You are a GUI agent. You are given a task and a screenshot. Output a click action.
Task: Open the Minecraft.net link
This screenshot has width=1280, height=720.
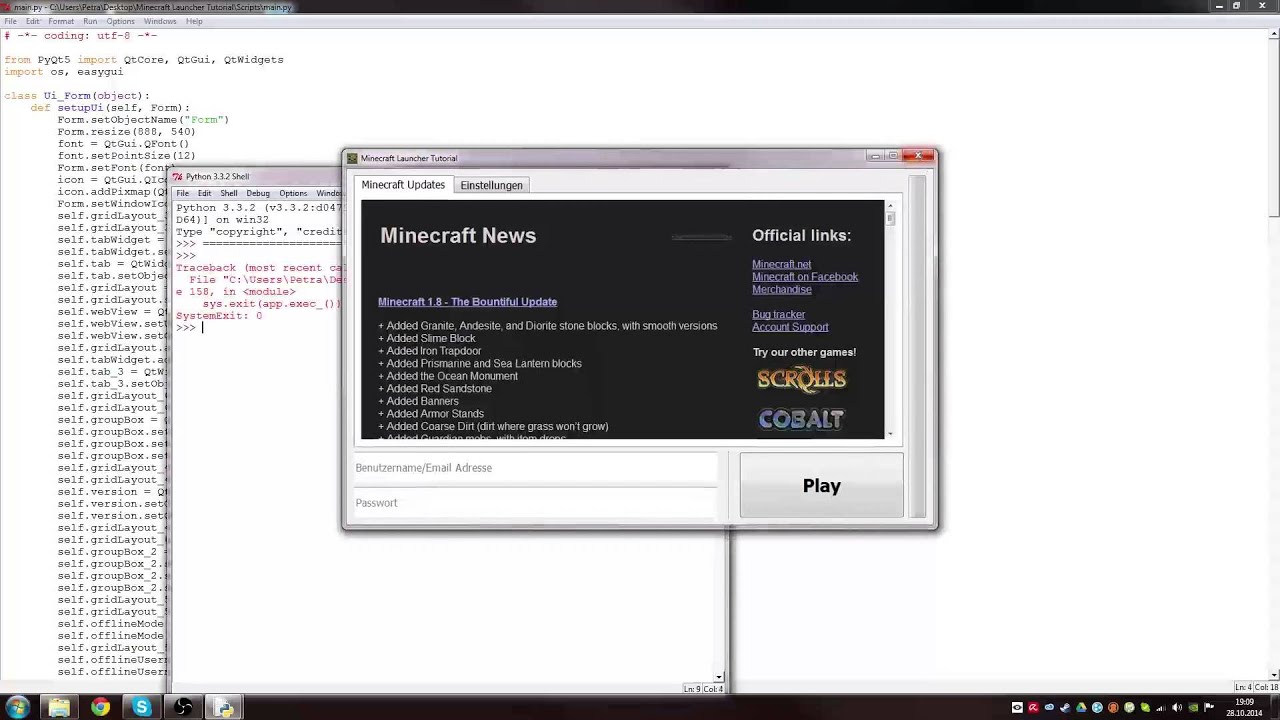pos(781,265)
